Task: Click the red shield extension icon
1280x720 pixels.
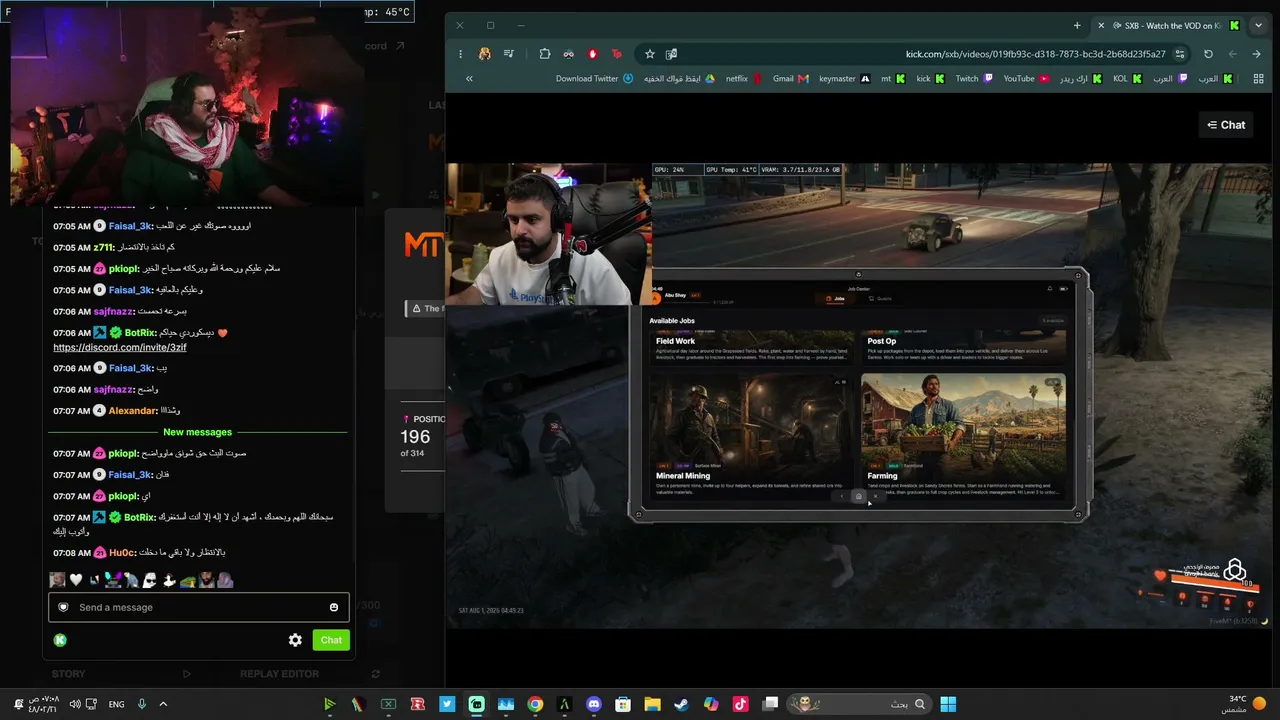Action: pos(593,54)
